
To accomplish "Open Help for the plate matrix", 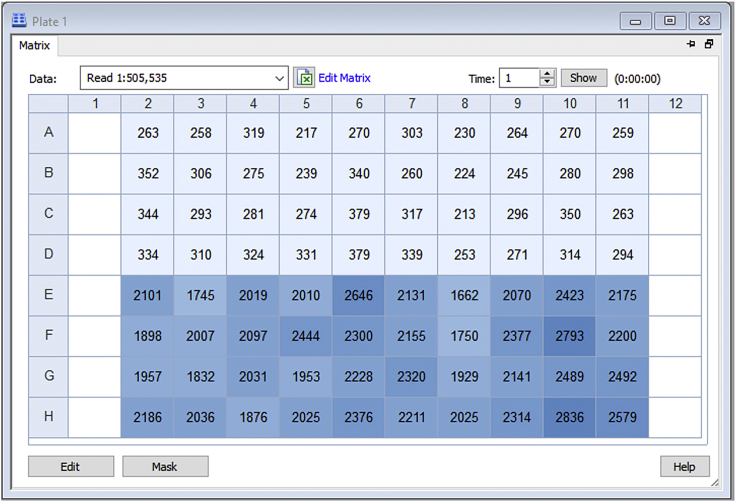I will click(x=684, y=466).
